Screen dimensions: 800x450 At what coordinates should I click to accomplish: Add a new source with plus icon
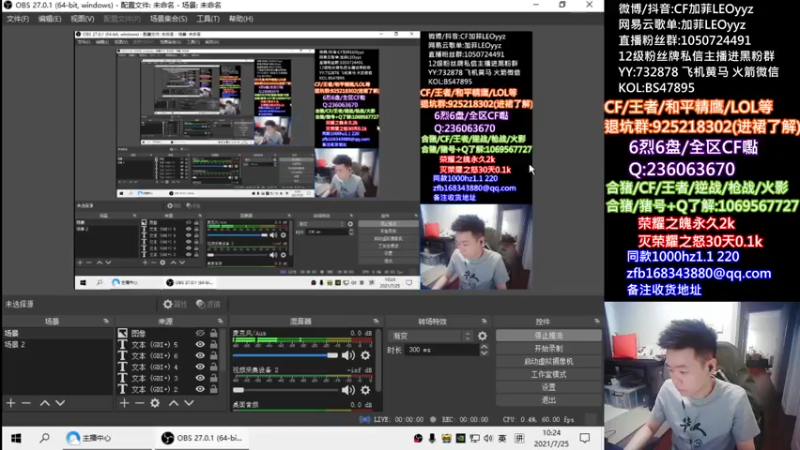click(124, 403)
